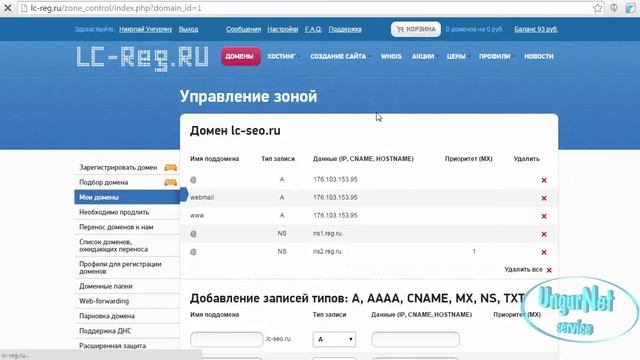Open Расширенная защита in sidebar

pyautogui.click(x=112, y=346)
